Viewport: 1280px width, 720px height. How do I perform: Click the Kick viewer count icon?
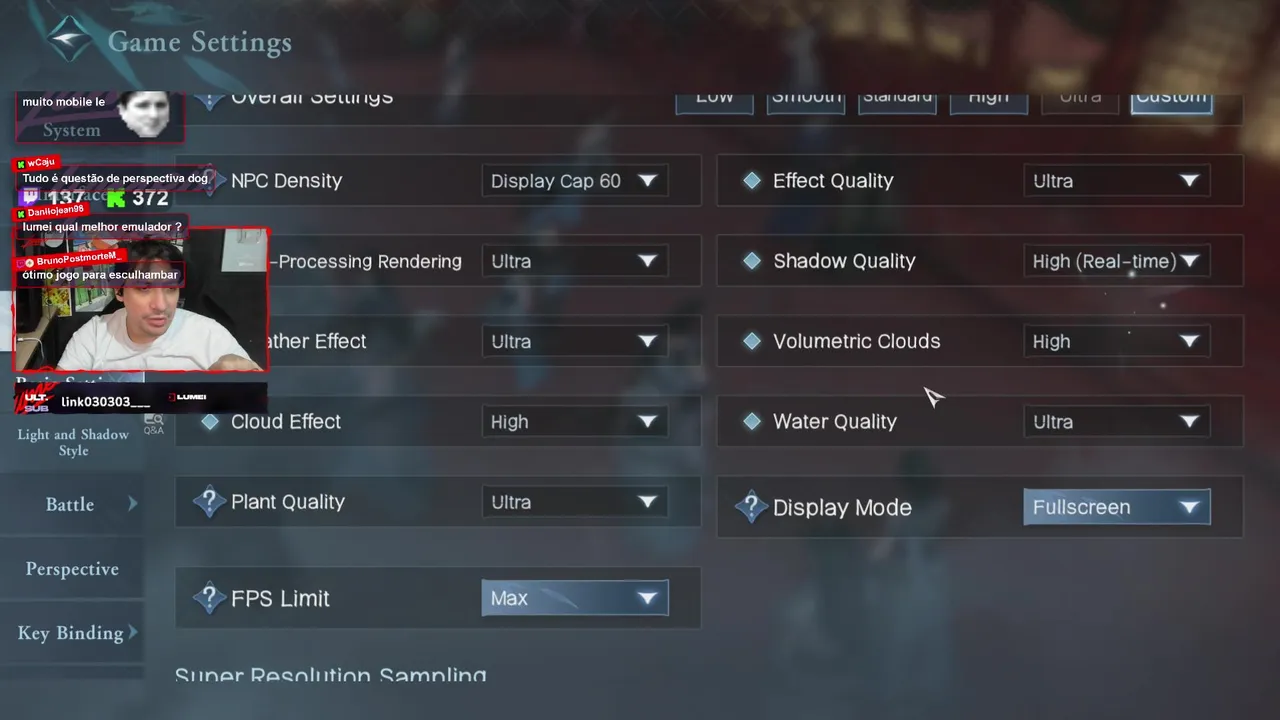pos(116,198)
